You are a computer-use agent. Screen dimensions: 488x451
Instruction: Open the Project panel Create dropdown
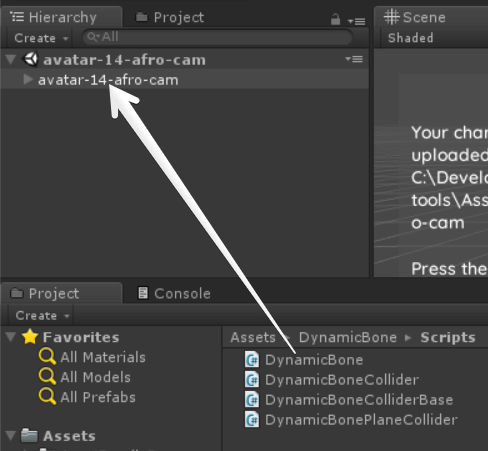point(42,315)
